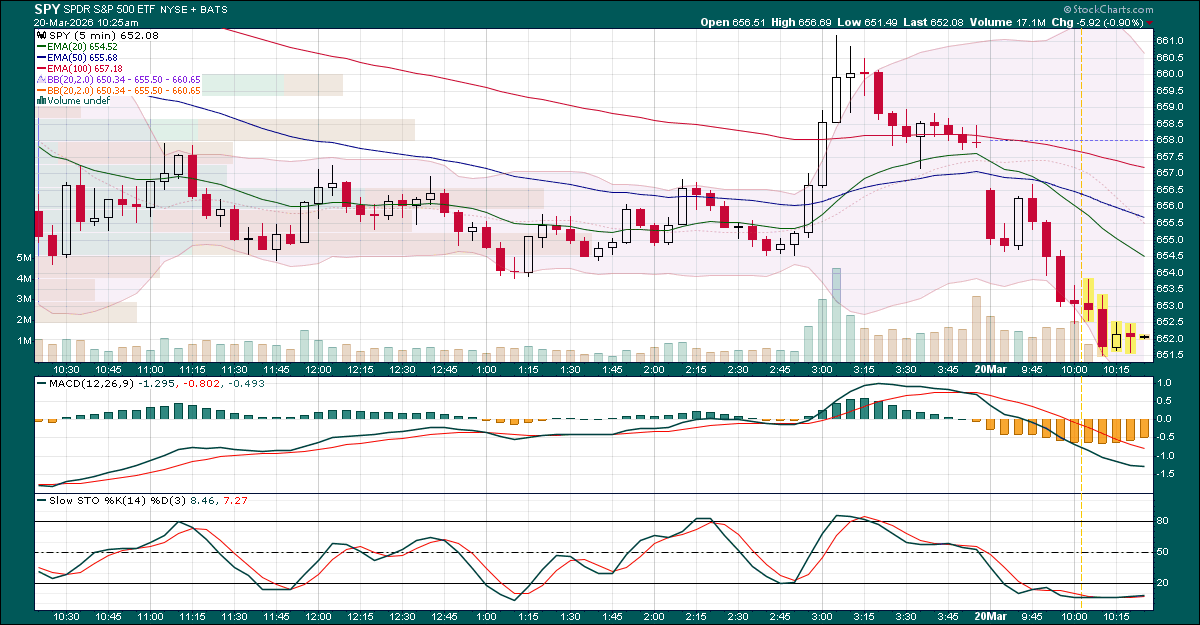Click the EMA(20) 654.52 legend text
Screen dimensions: 1200x625
coord(82,47)
